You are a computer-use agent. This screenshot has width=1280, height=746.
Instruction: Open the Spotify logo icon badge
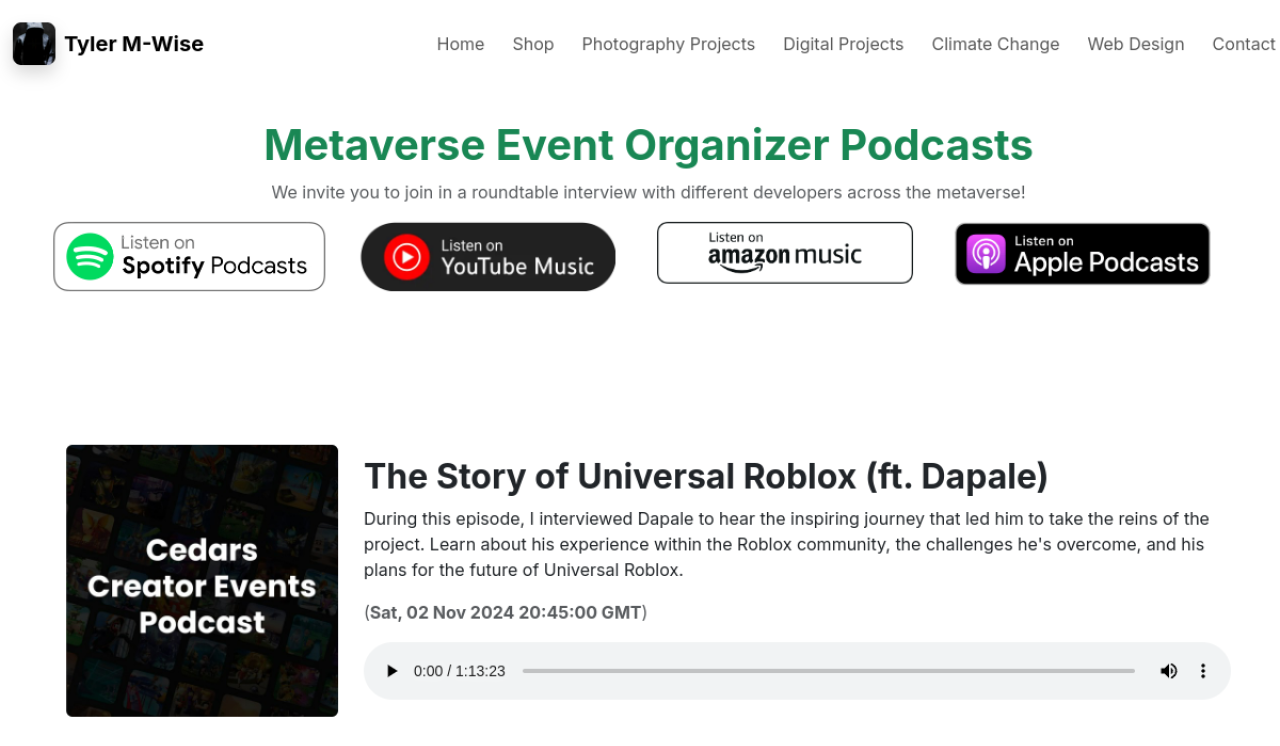[90, 257]
